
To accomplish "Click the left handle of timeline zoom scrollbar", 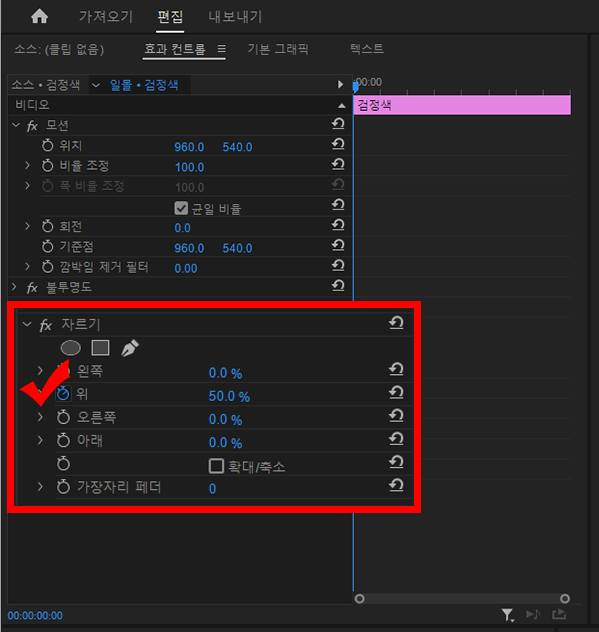I will [360, 599].
